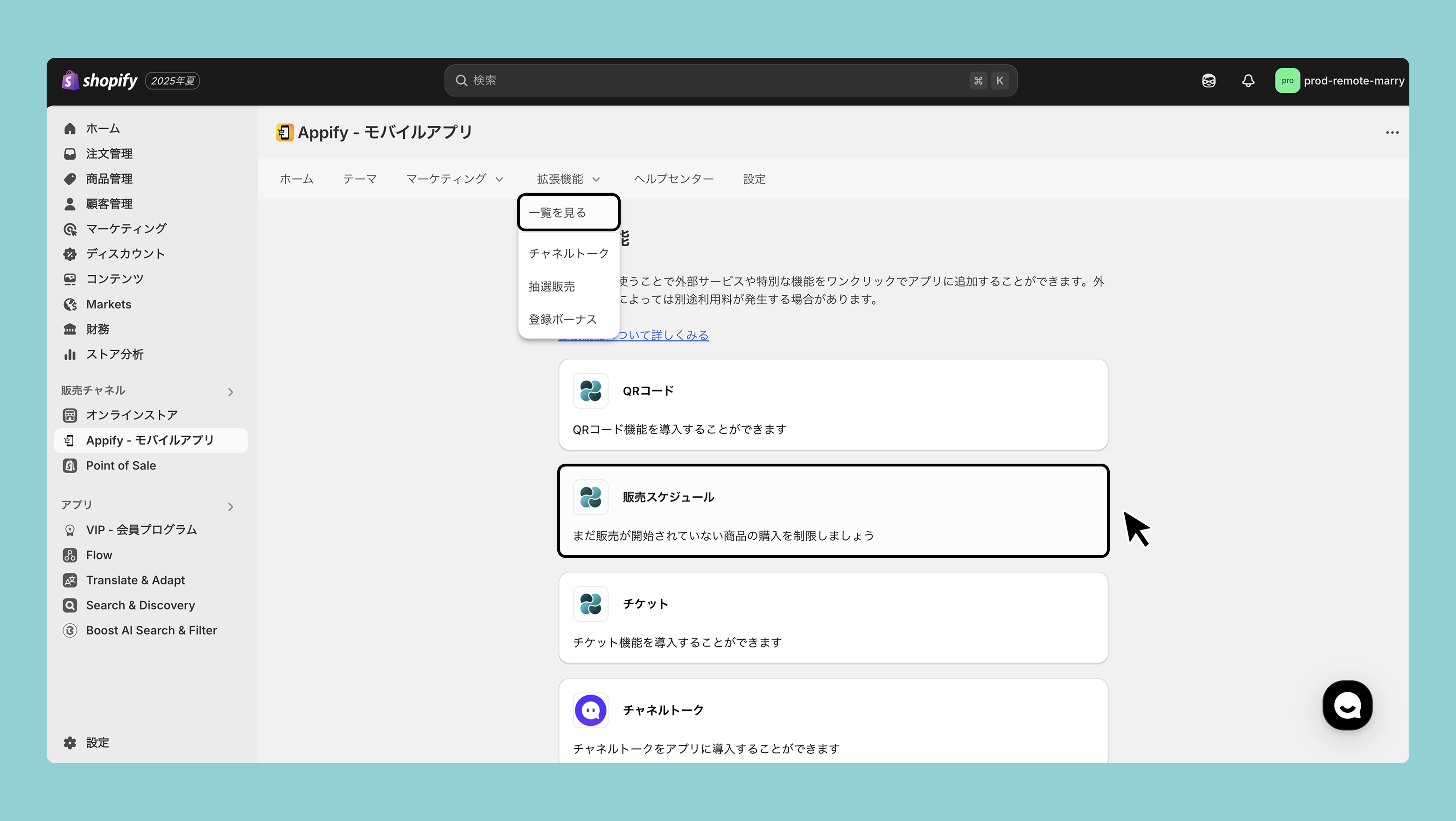Open the prod-remote-marry account menu
Image resolution: width=1456 pixels, height=821 pixels.
coord(1338,81)
